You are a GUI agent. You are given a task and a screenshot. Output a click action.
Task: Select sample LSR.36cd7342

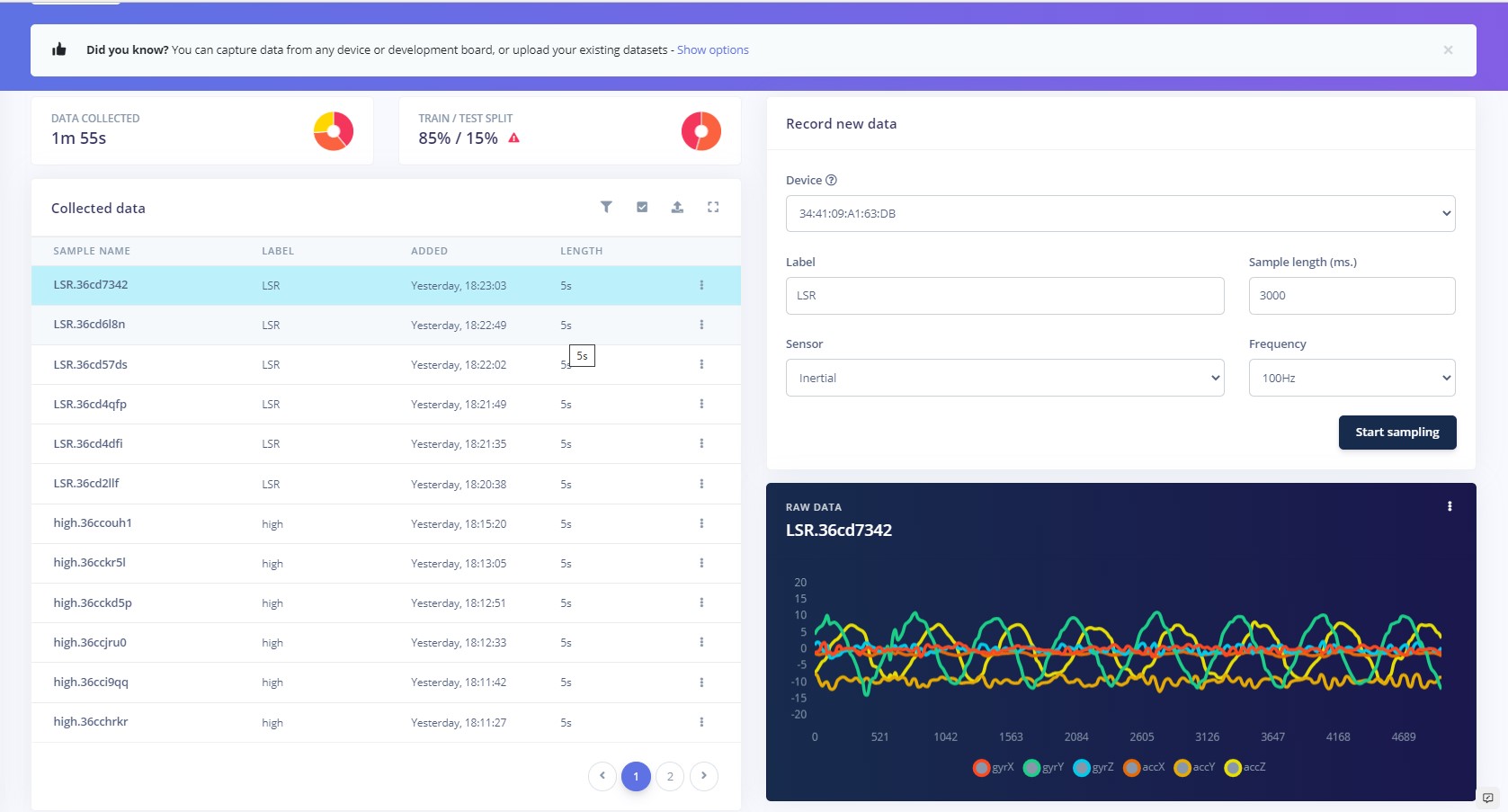(386, 285)
